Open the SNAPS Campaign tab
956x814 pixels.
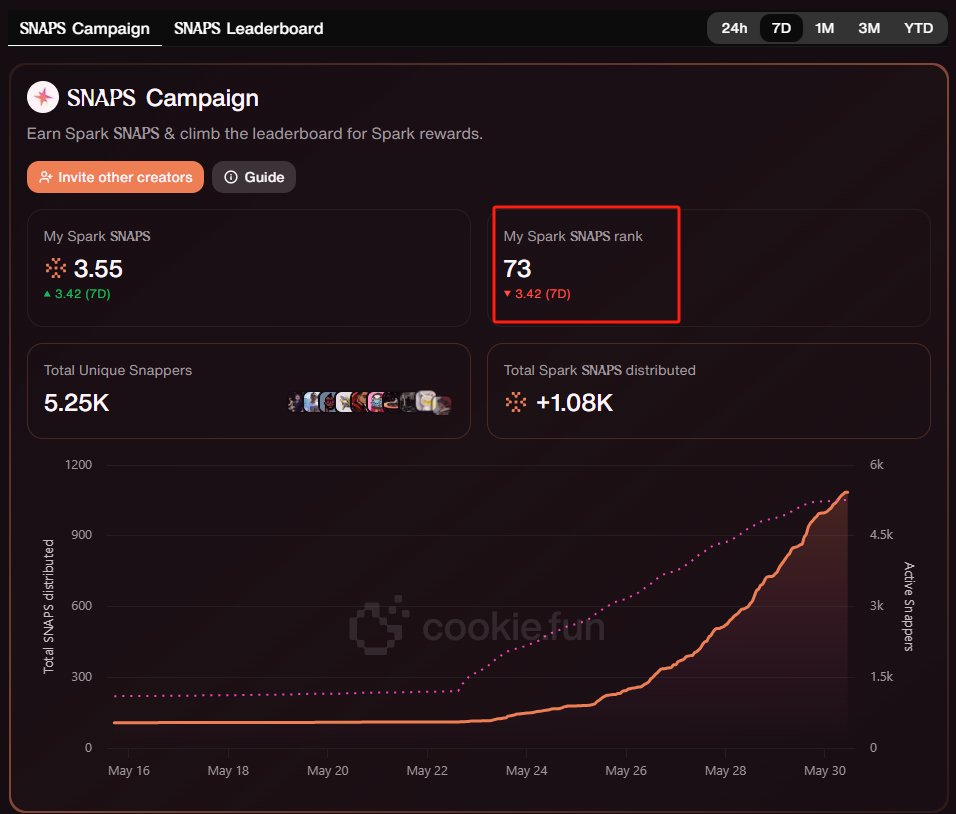click(85, 29)
